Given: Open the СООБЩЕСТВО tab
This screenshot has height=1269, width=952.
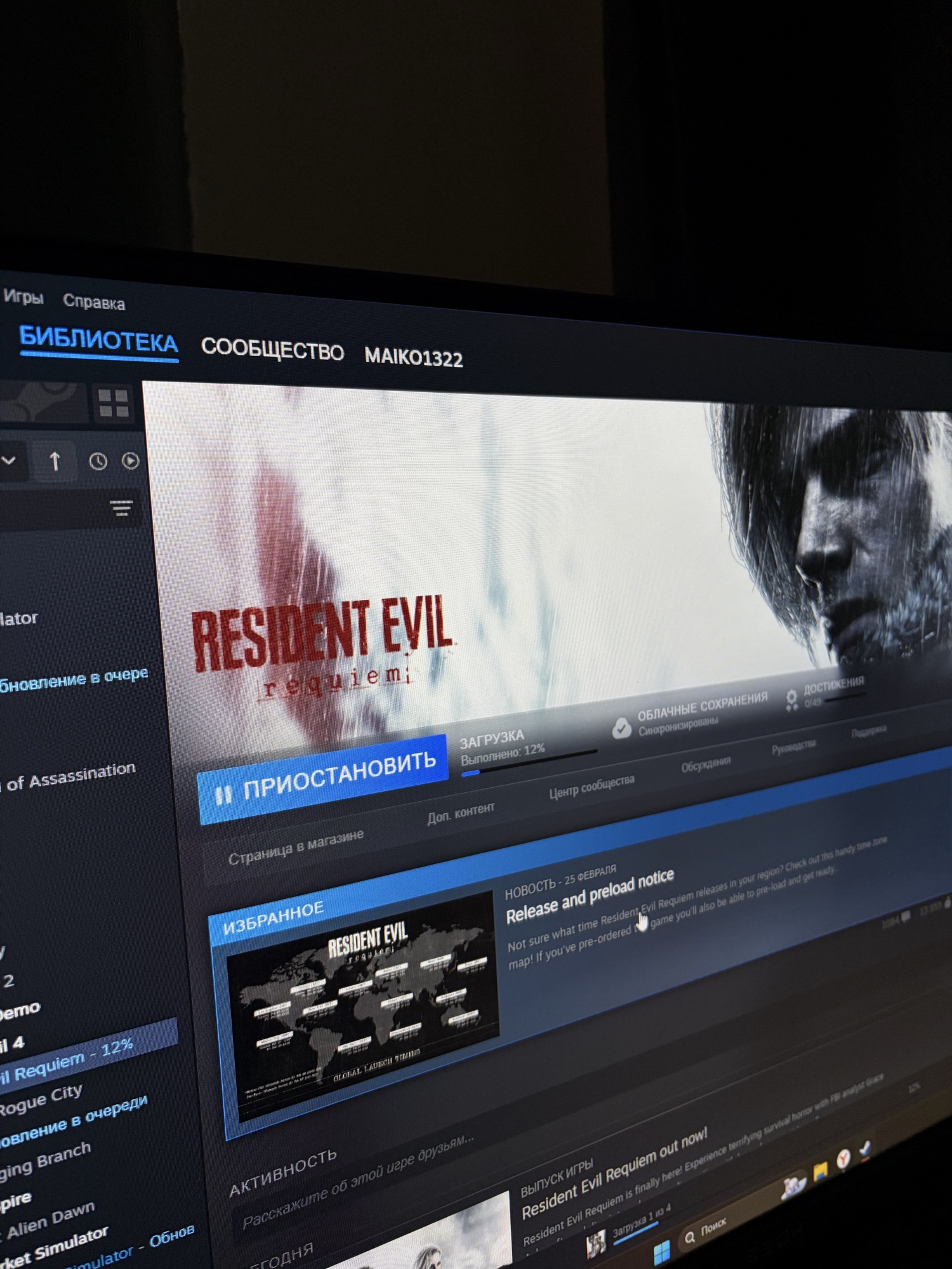Looking at the screenshot, I should point(272,350).
